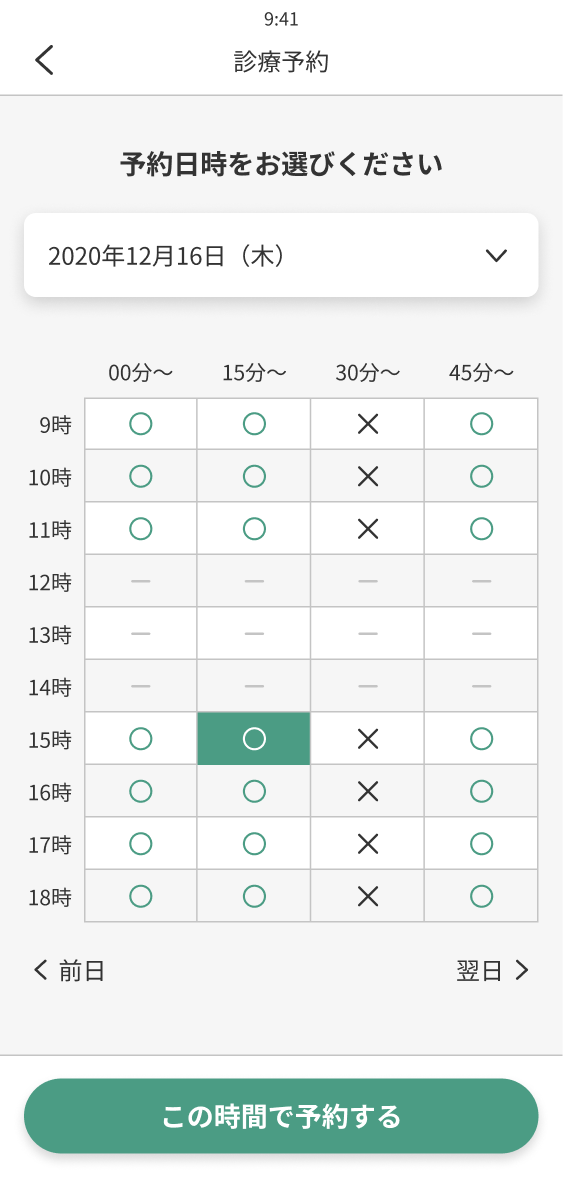Confirm with この時間で予約する button

(x=281, y=1116)
